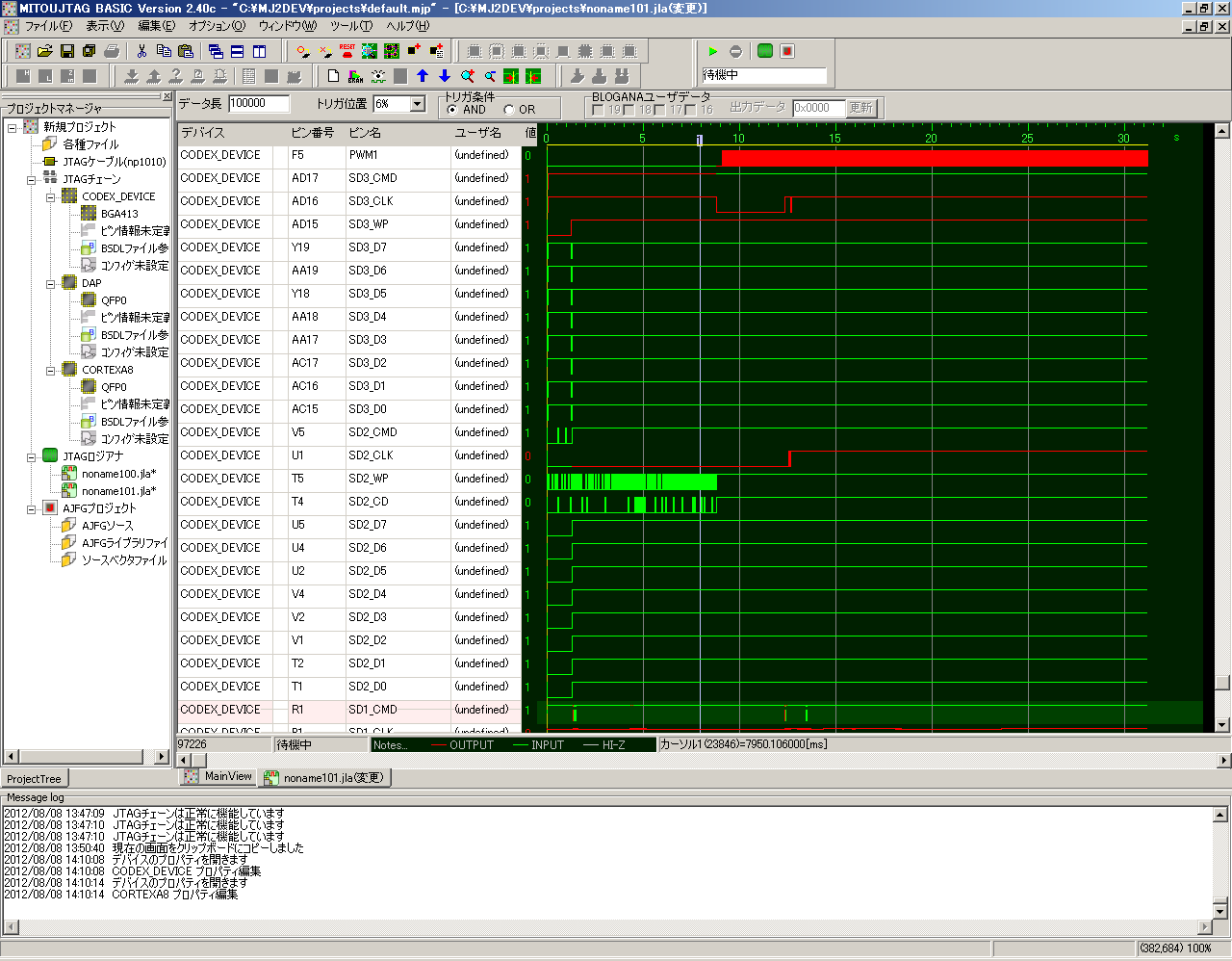Collapse the AJFGプロジェクト tree node
This screenshot has width=1232, height=961.
click(32, 508)
